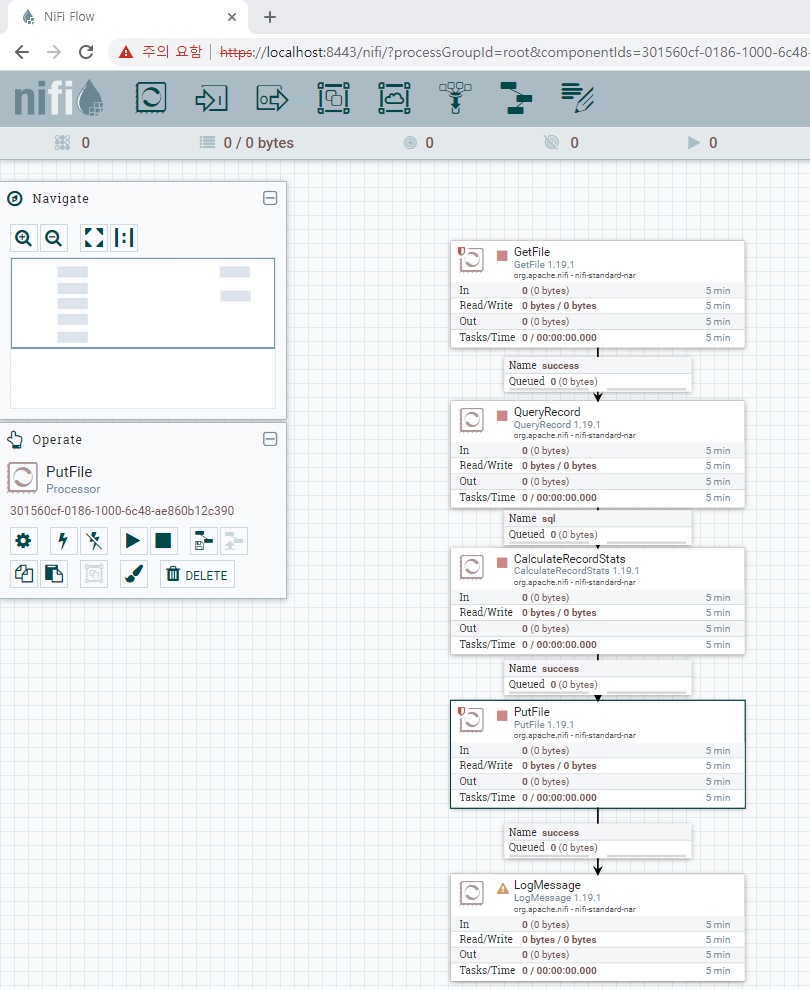Select the sql connection label
810x989 pixels.
pyautogui.click(x=597, y=527)
